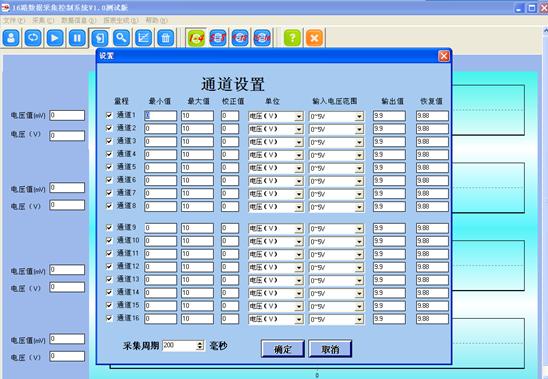Image resolution: width=548 pixels, height=379 pixels.
Task: Open the 文件 menu
Action: pos(14,21)
